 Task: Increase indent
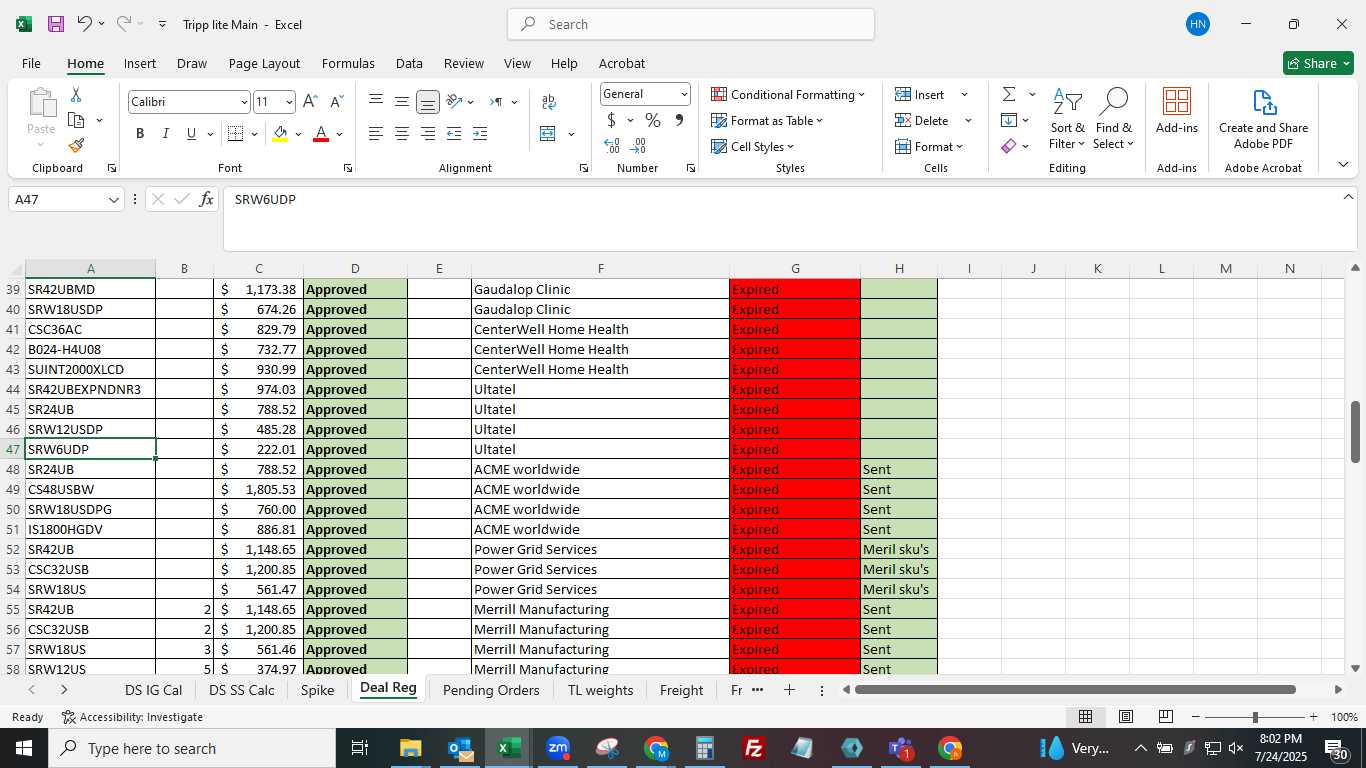pos(480,134)
